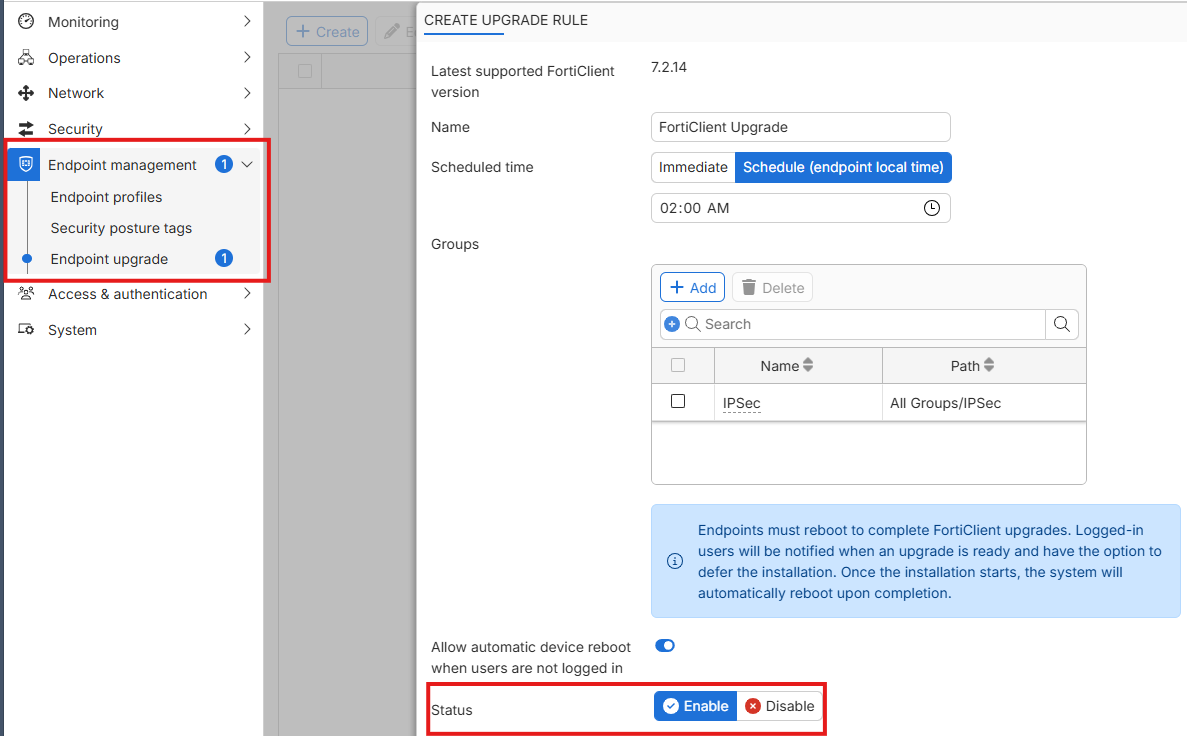Viewport: 1187px width, 736px height.
Task: Click the System gear icon
Action: tap(26, 329)
